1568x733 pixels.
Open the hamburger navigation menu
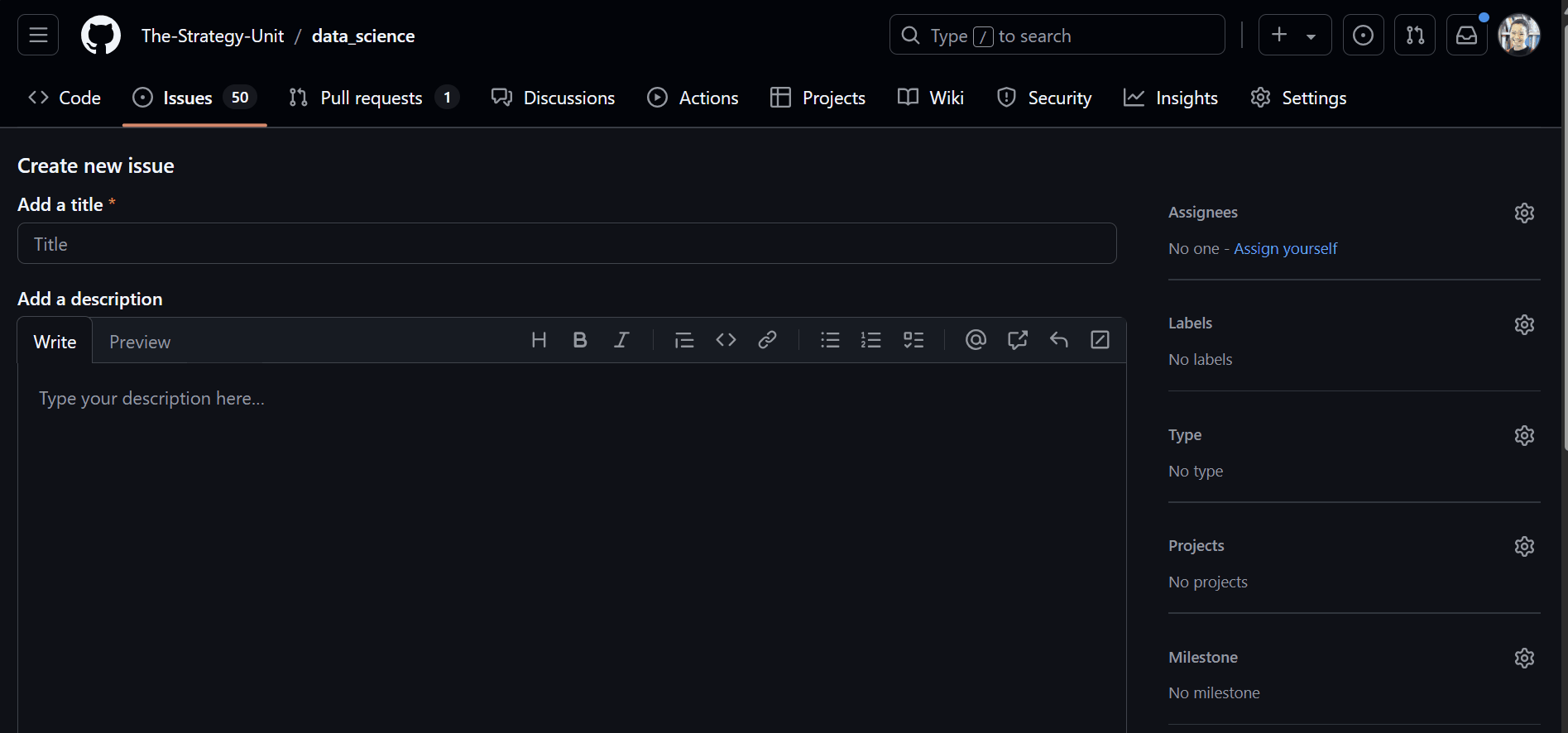38,35
